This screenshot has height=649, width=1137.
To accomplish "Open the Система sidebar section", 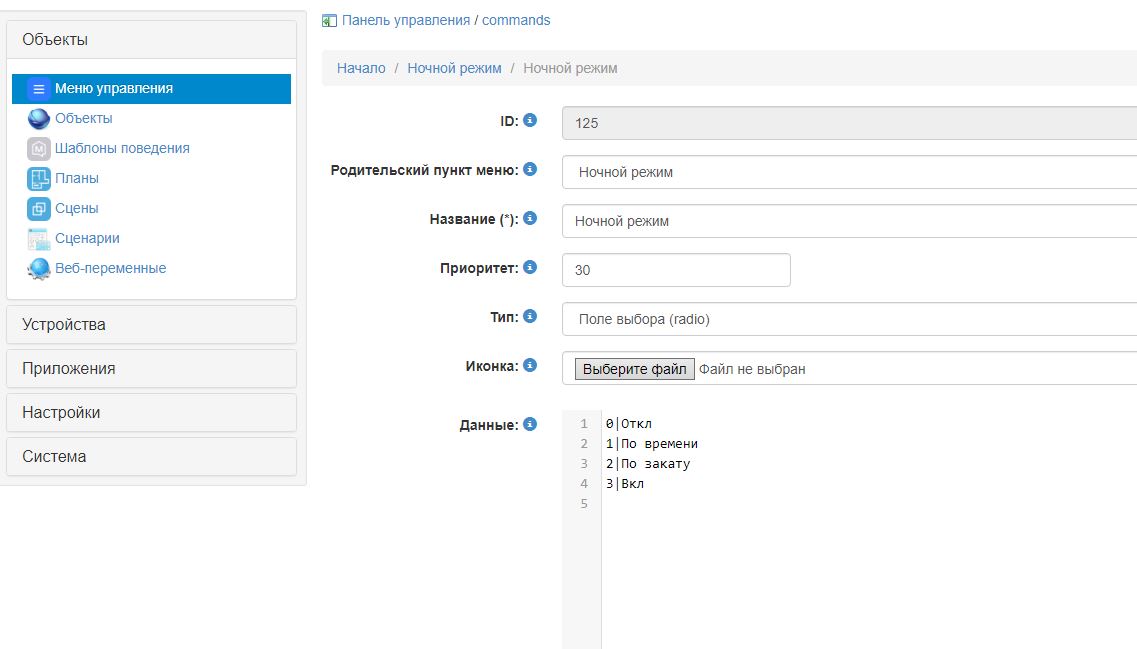I will [152, 457].
